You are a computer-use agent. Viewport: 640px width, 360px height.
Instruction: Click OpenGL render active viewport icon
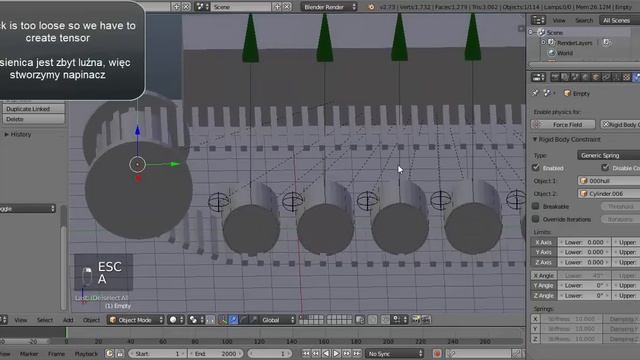[416, 320]
